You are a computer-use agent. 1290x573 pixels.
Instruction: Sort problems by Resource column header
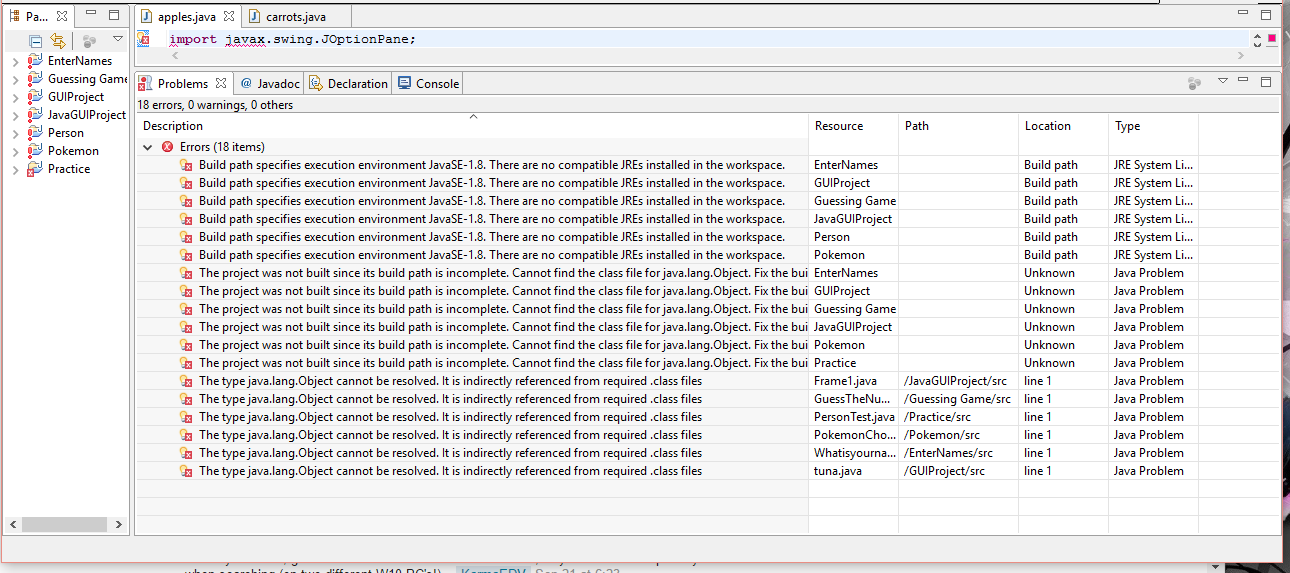coord(853,126)
